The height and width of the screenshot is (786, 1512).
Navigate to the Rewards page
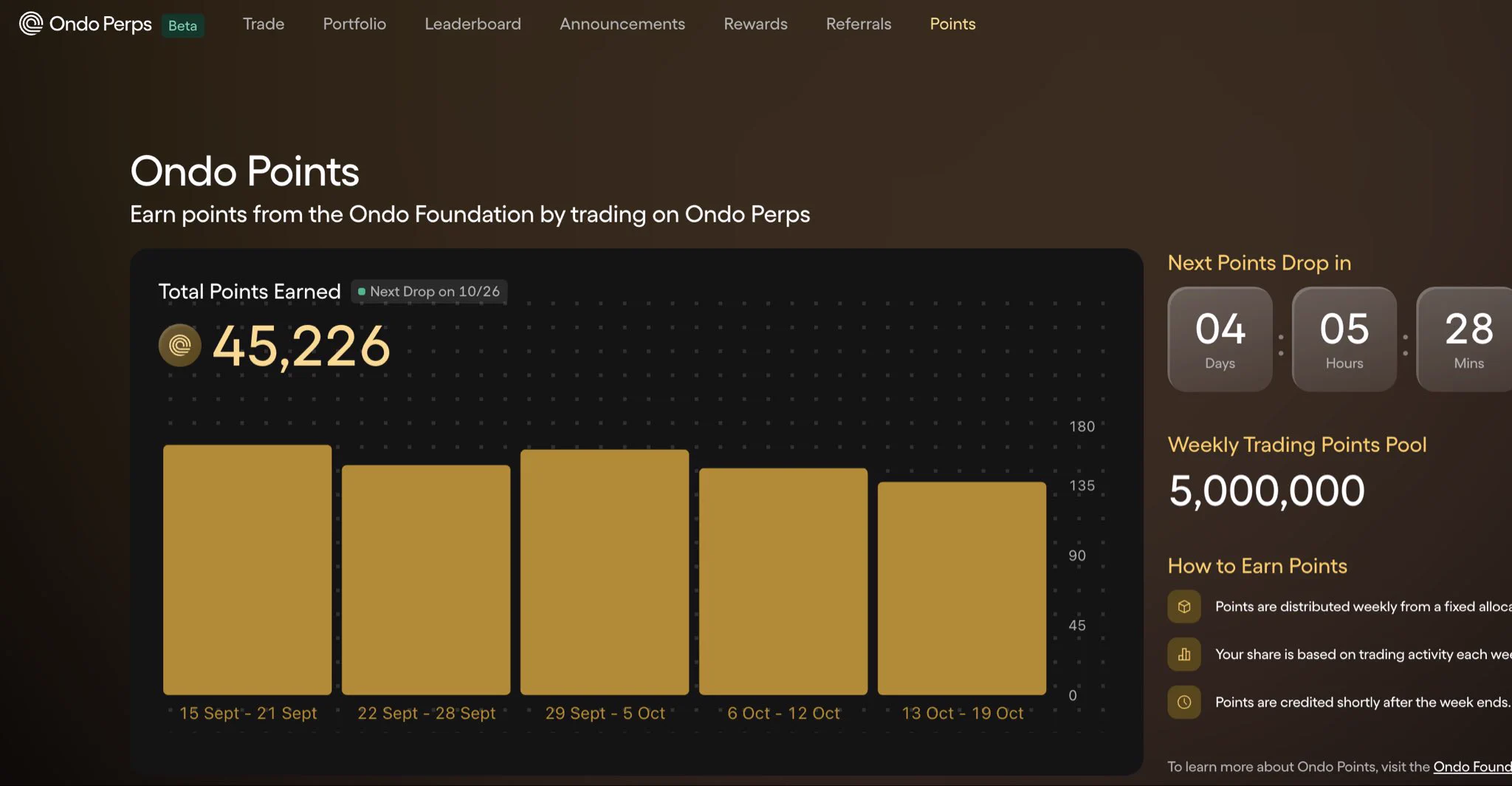click(x=755, y=24)
